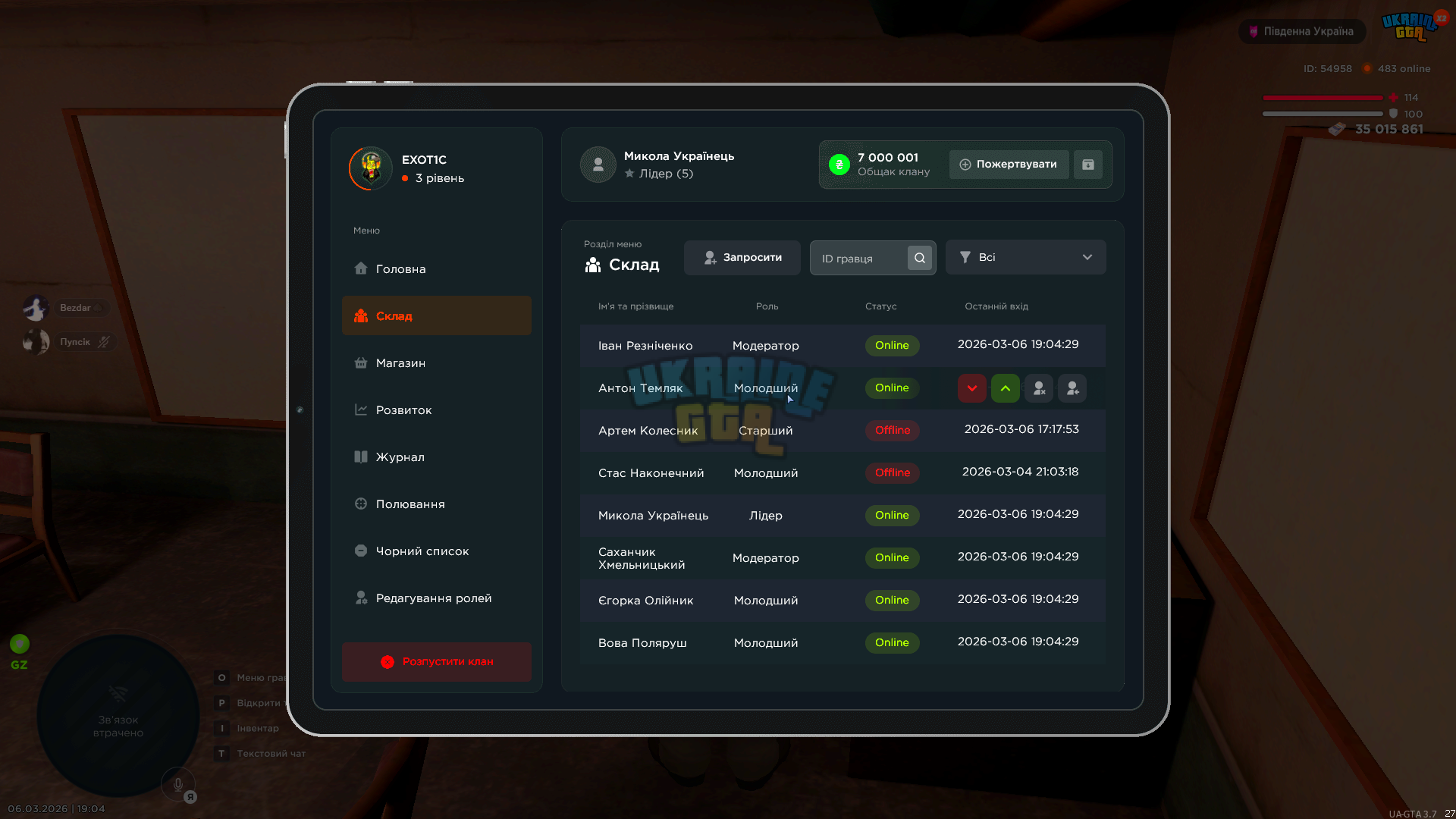Click the Offline status of Артем Колесник
Image resolution: width=1456 pixels, height=819 pixels.
point(892,430)
